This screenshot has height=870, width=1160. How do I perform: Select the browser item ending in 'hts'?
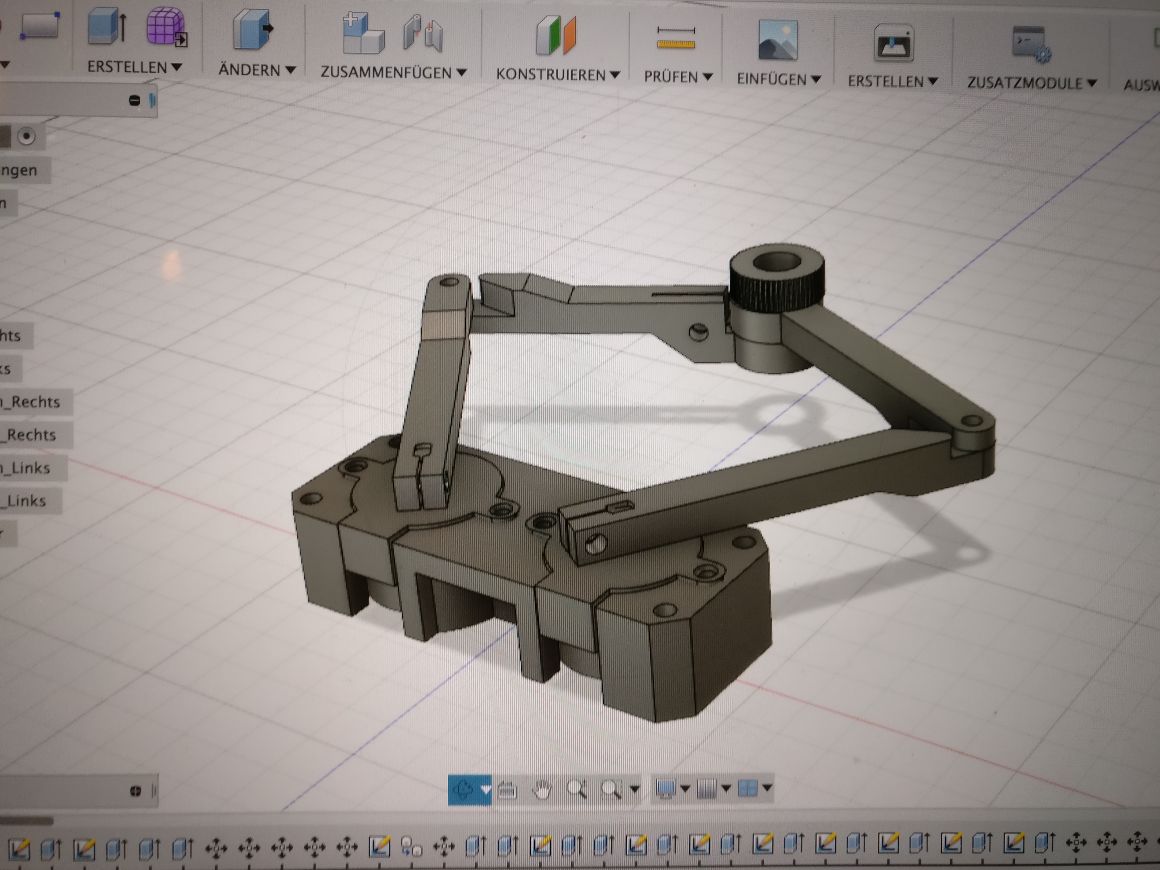[x=16, y=336]
